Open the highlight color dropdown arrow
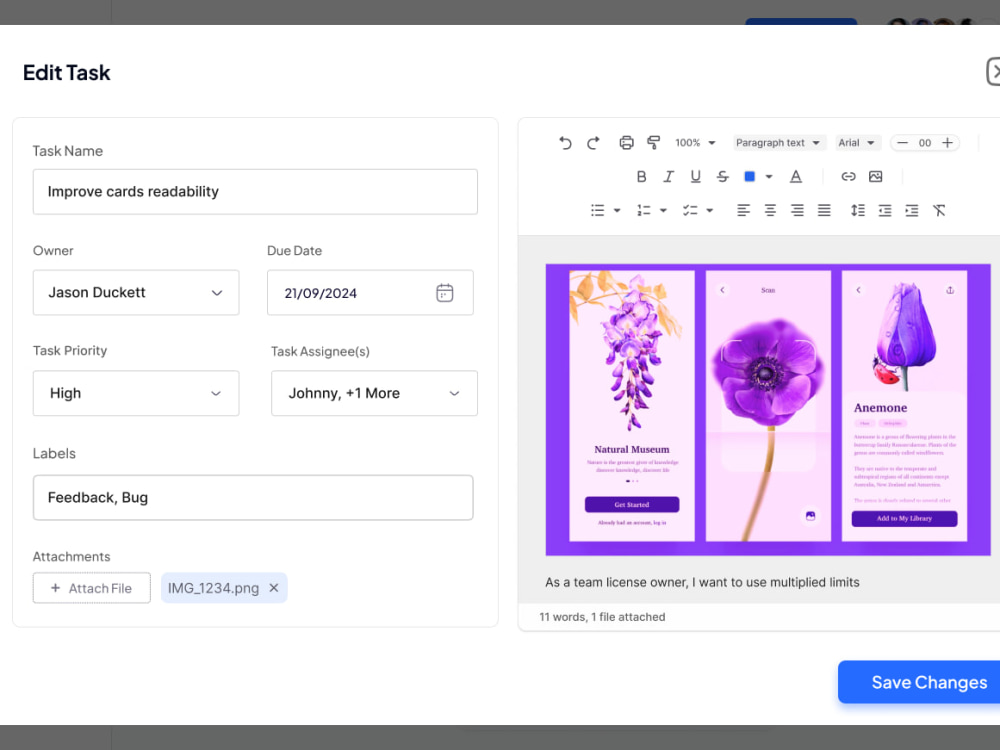 pyautogui.click(x=769, y=177)
